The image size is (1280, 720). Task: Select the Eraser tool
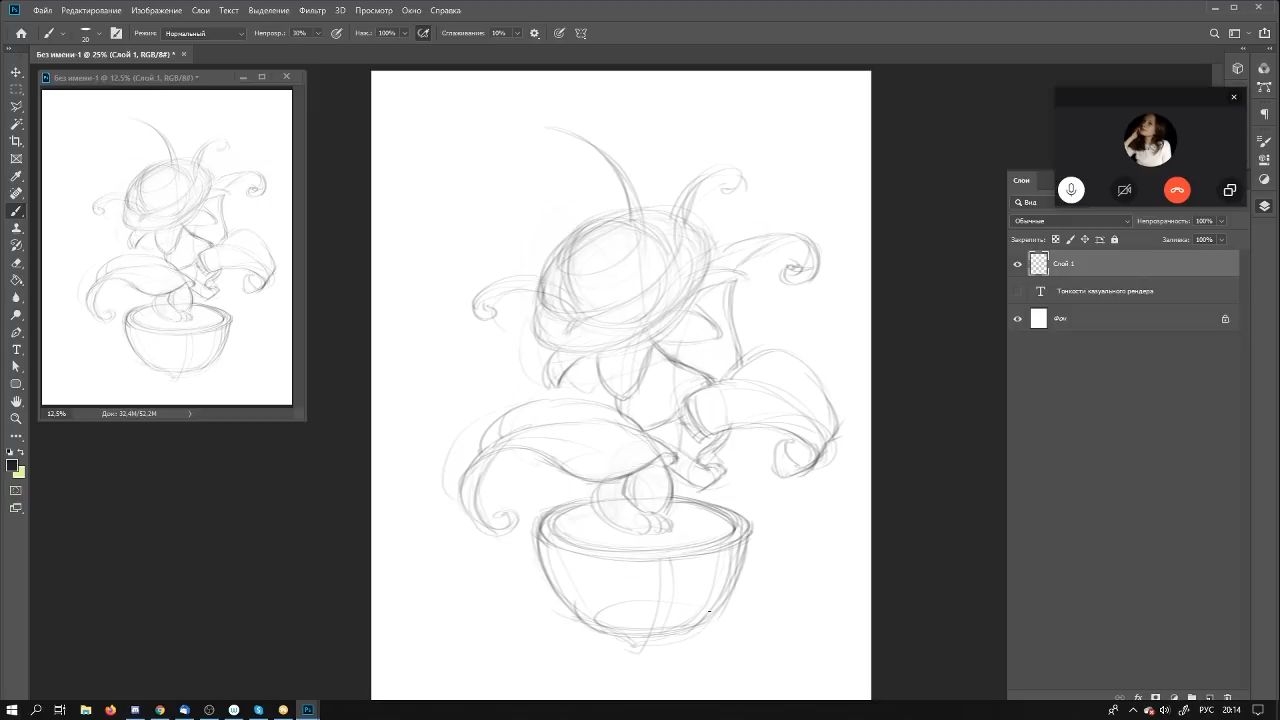coord(16,263)
